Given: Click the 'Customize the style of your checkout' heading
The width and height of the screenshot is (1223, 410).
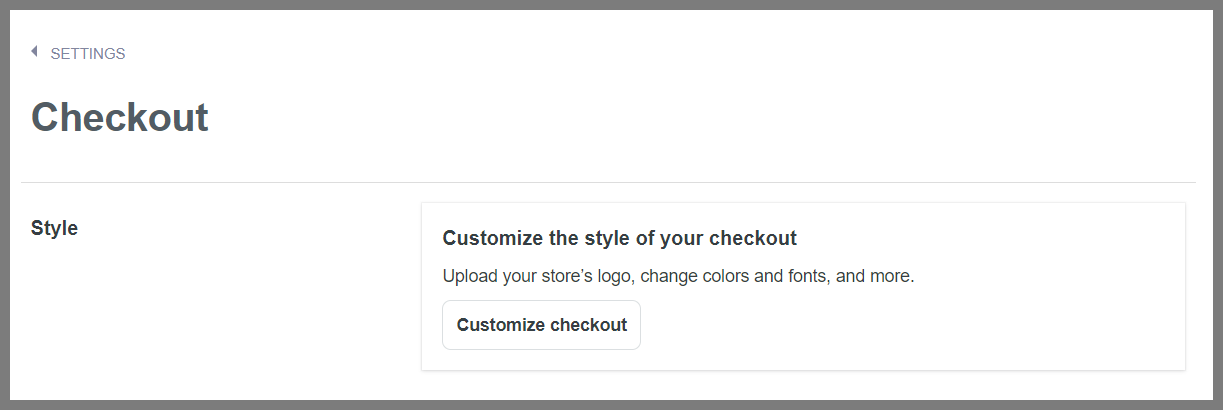Looking at the screenshot, I should 619,238.
